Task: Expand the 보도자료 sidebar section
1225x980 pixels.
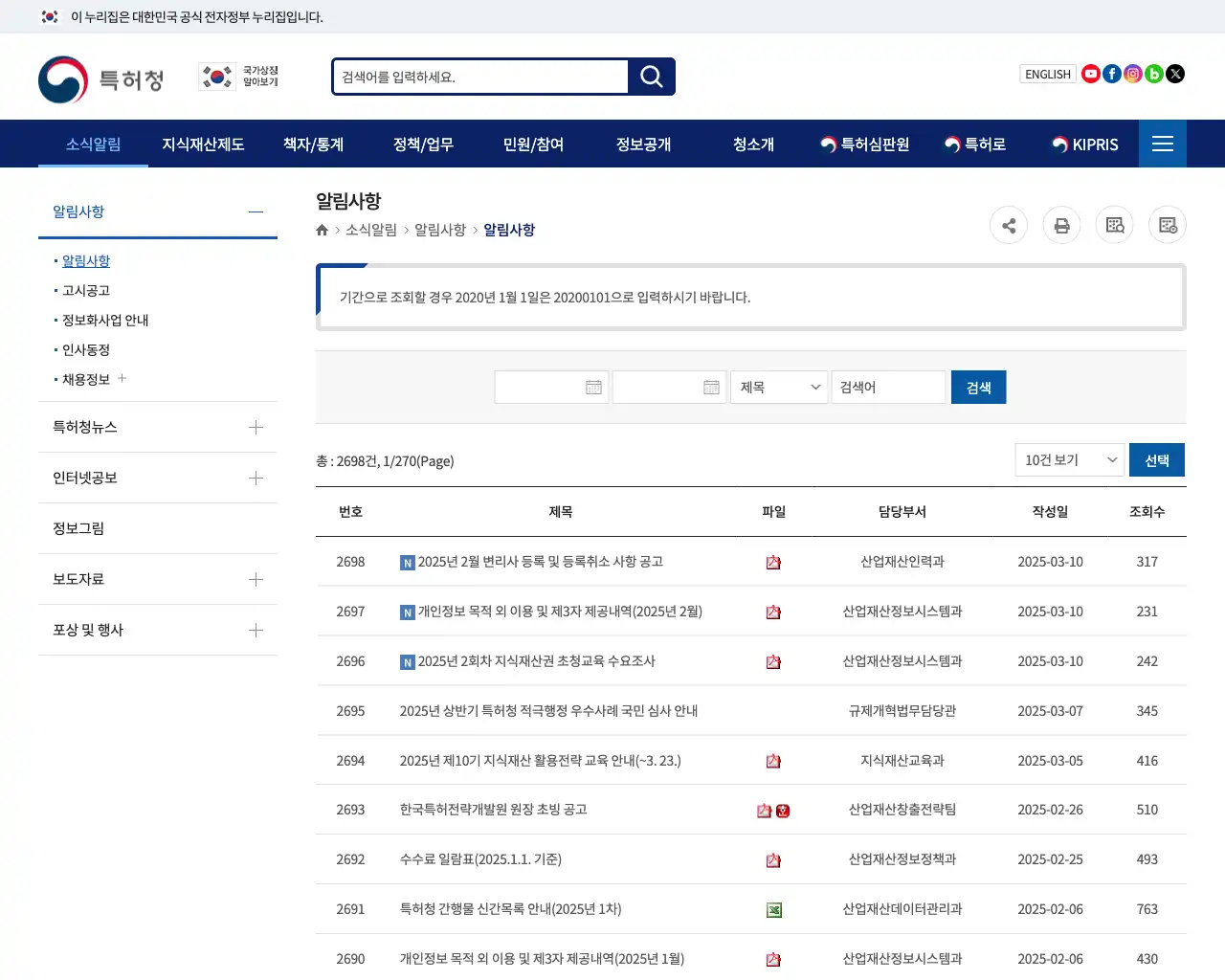Action: coord(256,579)
